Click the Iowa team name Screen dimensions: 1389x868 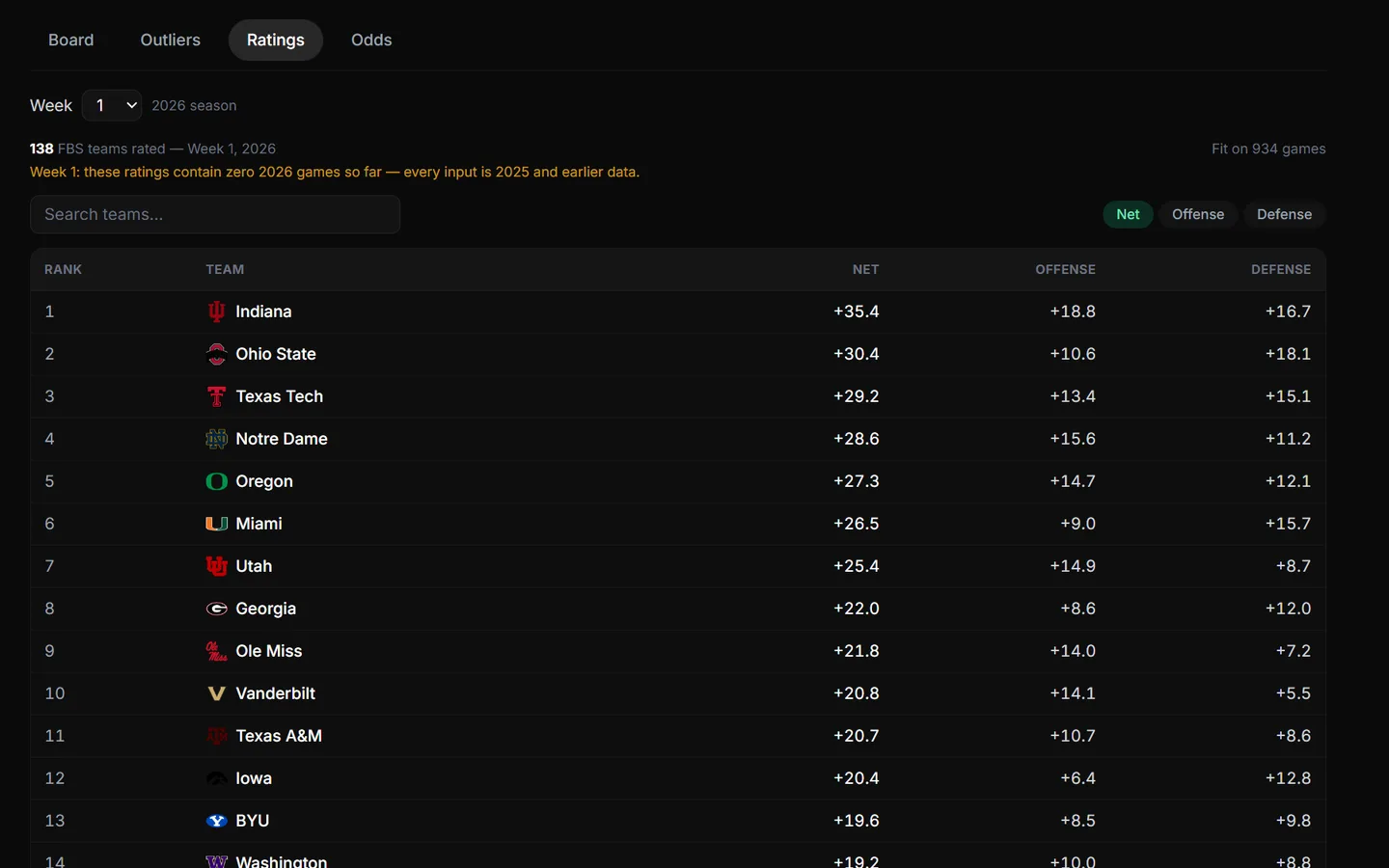pyautogui.click(x=254, y=778)
